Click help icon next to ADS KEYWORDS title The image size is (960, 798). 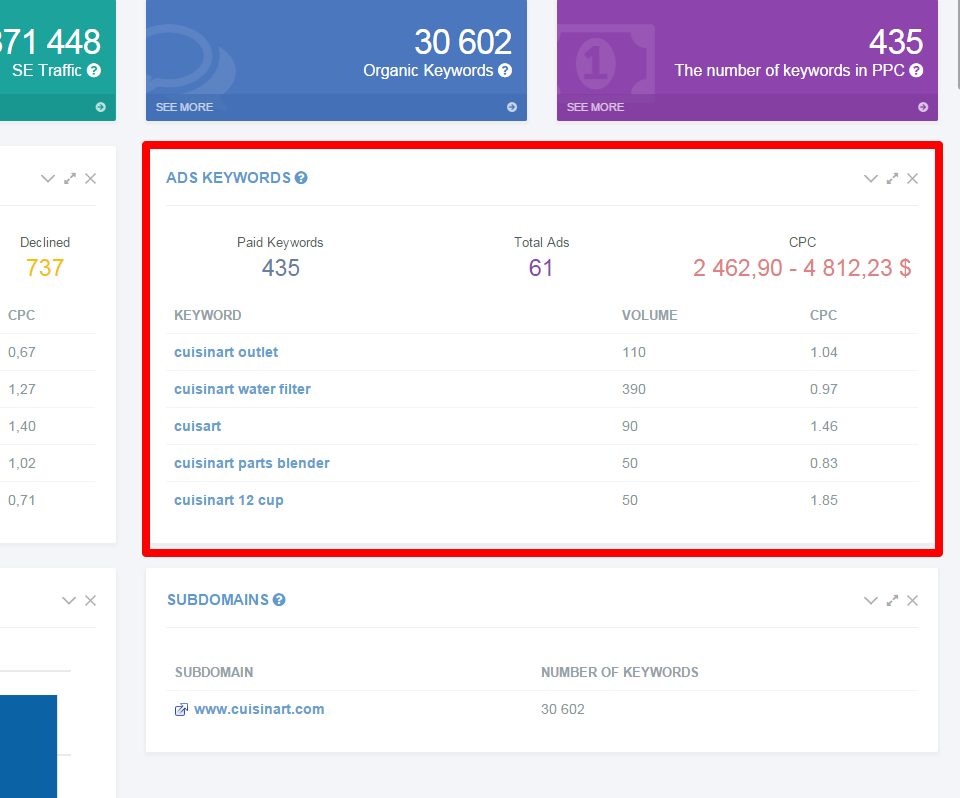pos(301,178)
